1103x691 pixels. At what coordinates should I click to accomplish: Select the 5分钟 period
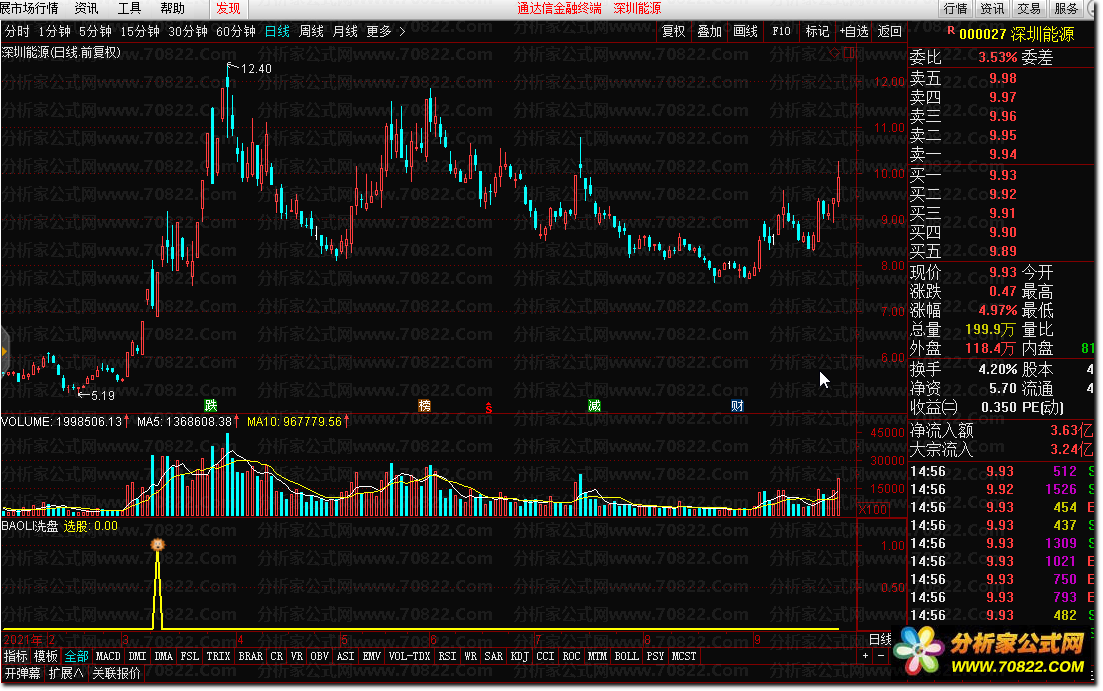pyautogui.click(x=95, y=32)
